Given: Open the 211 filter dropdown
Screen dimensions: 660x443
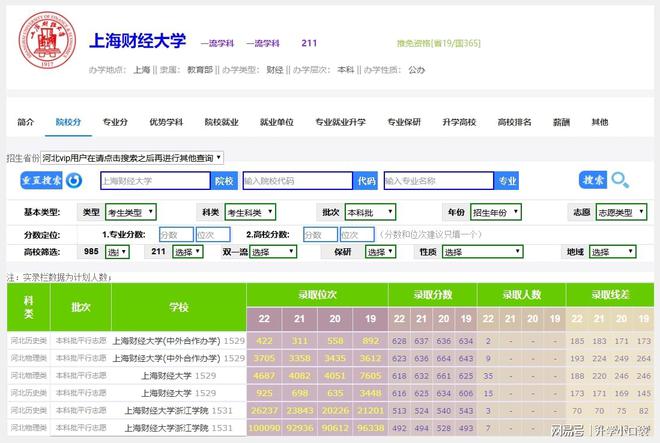Looking at the screenshot, I should coord(188,252).
